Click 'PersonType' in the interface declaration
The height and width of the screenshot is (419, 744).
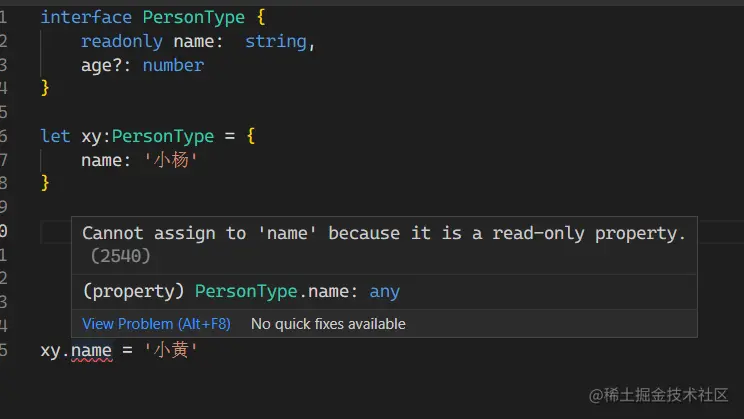tap(194, 18)
